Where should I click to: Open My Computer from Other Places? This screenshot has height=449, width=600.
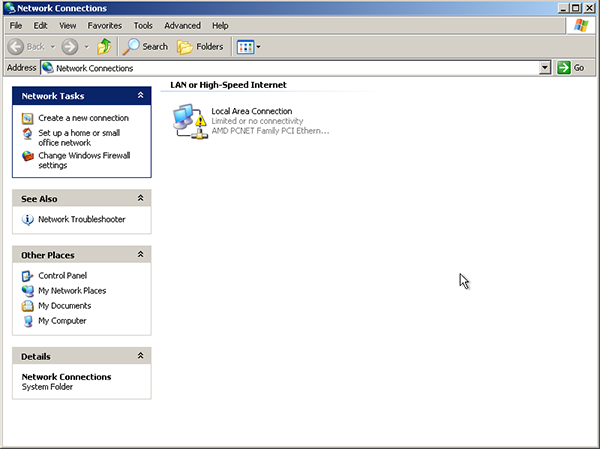(x=62, y=321)
